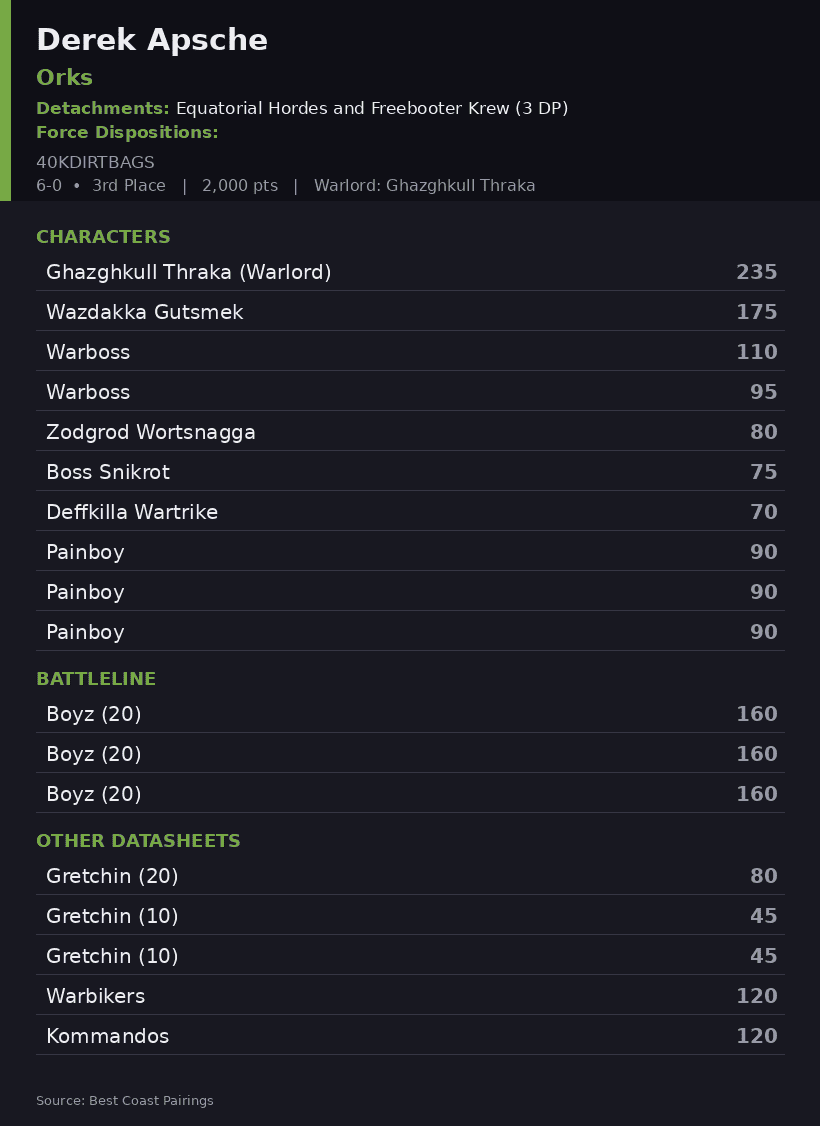Click the Ghazghkull Thraka (Warlord) row

410,271
